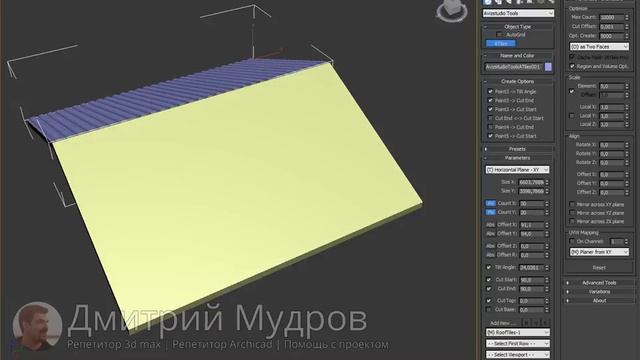Open the Horizontal Plane XY dropdown
Screen dimensions: 640x360
coord(517,170)
